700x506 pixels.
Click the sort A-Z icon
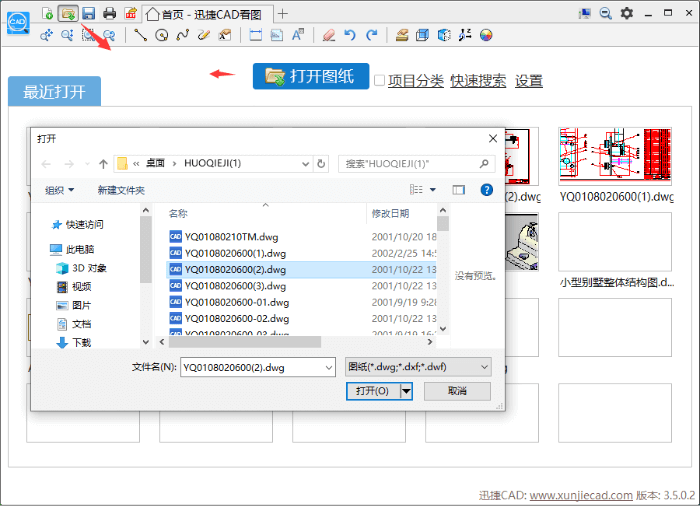pos(465,35)
